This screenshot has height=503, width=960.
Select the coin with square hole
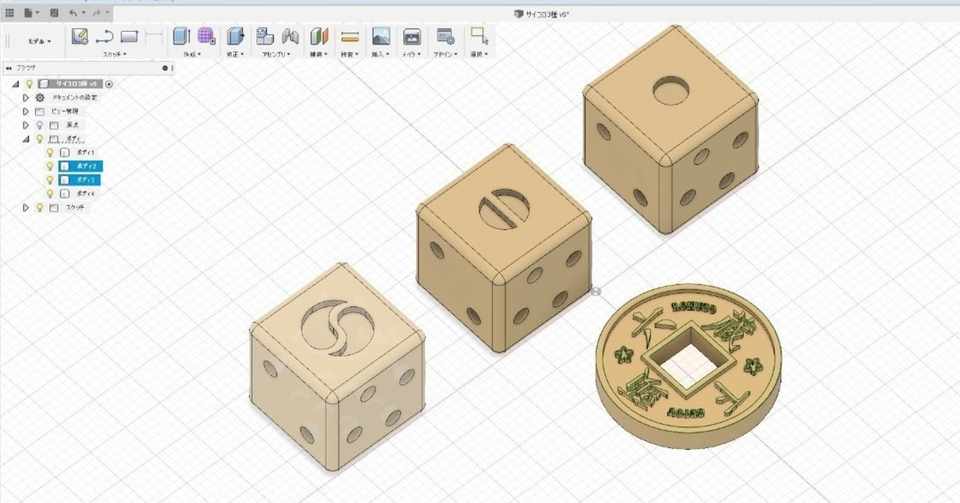click(x=689, y=365)
